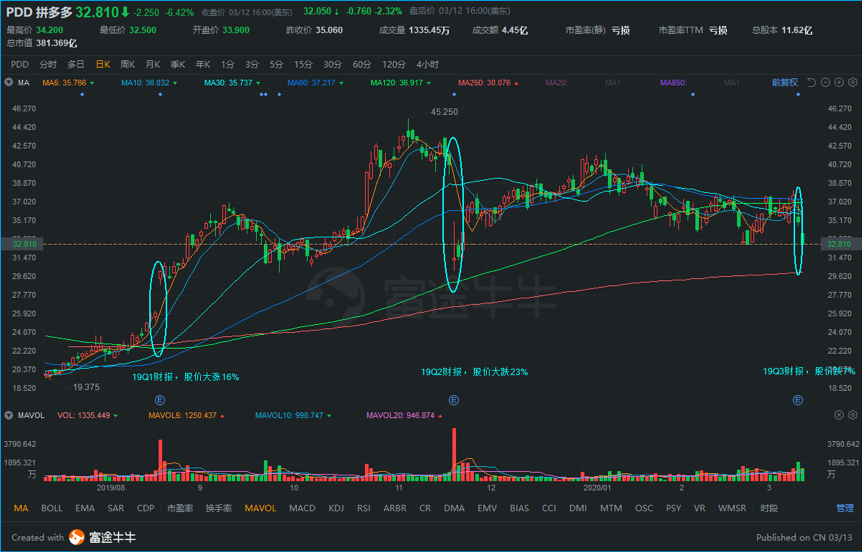Image resolution: width=862 pixels, height=552 pixels.
Task: Select the DMA sub-indicator
Action: 454,509
